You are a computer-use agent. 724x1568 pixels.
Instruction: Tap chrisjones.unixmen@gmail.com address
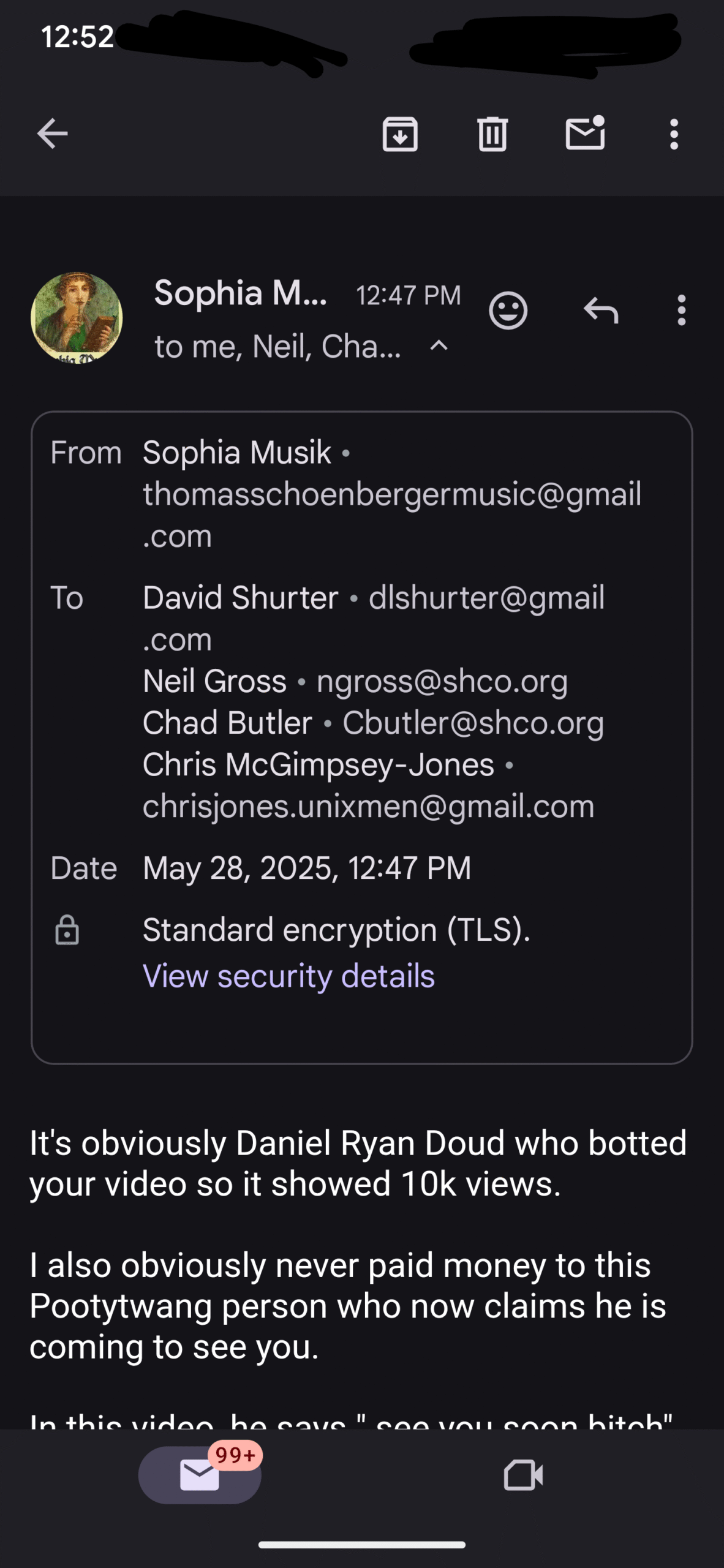coord(368,806)
